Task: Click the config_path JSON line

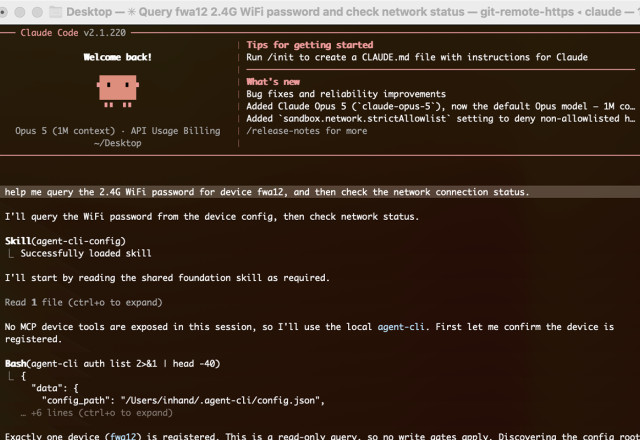Action: [x=183, y=400]
